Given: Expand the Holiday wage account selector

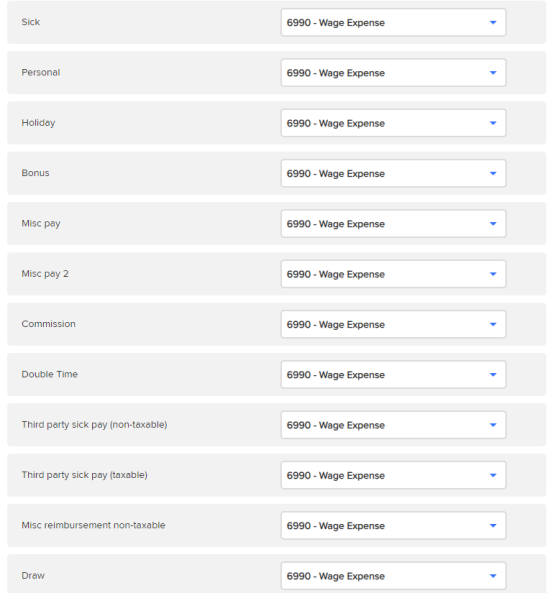Looking at the screenshot, I should (393, 123).
